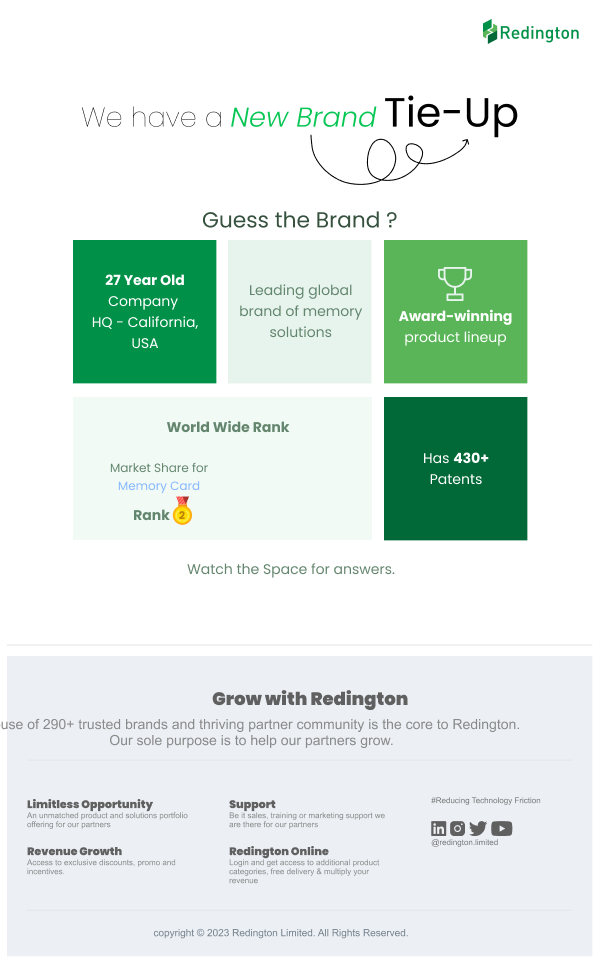Open Redington's LinkedIn page icon
Screen dimensions: 600x965
point(438,828)
